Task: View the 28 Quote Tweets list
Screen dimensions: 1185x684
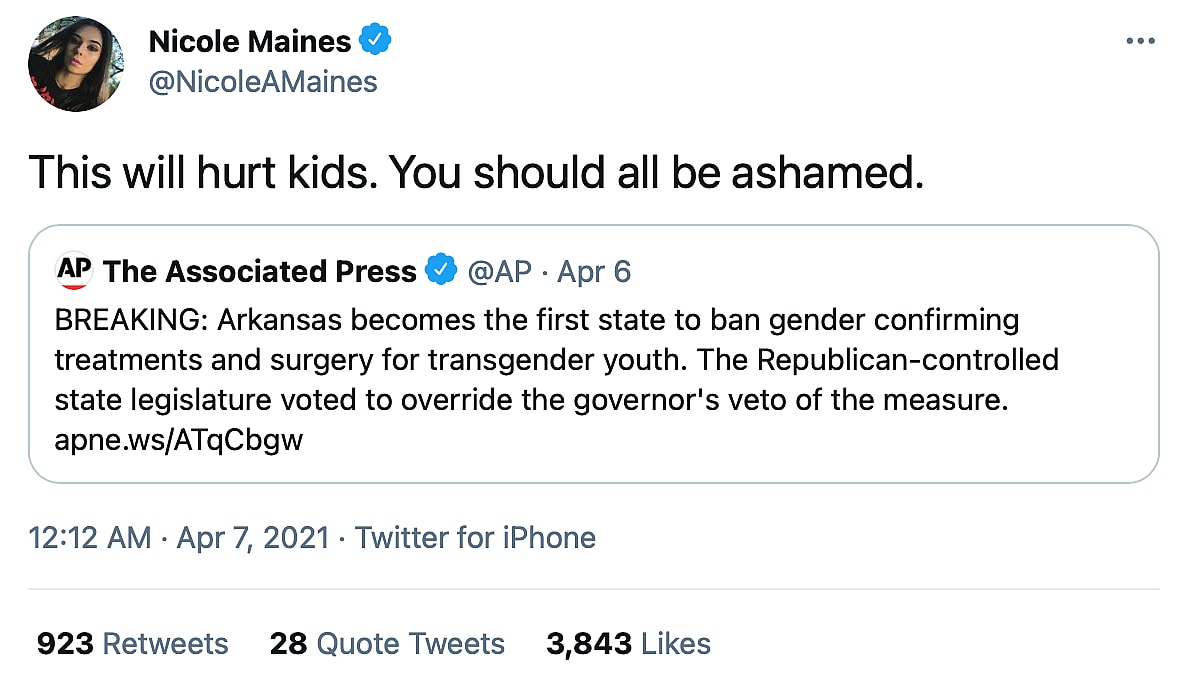Action: (387, 643)
